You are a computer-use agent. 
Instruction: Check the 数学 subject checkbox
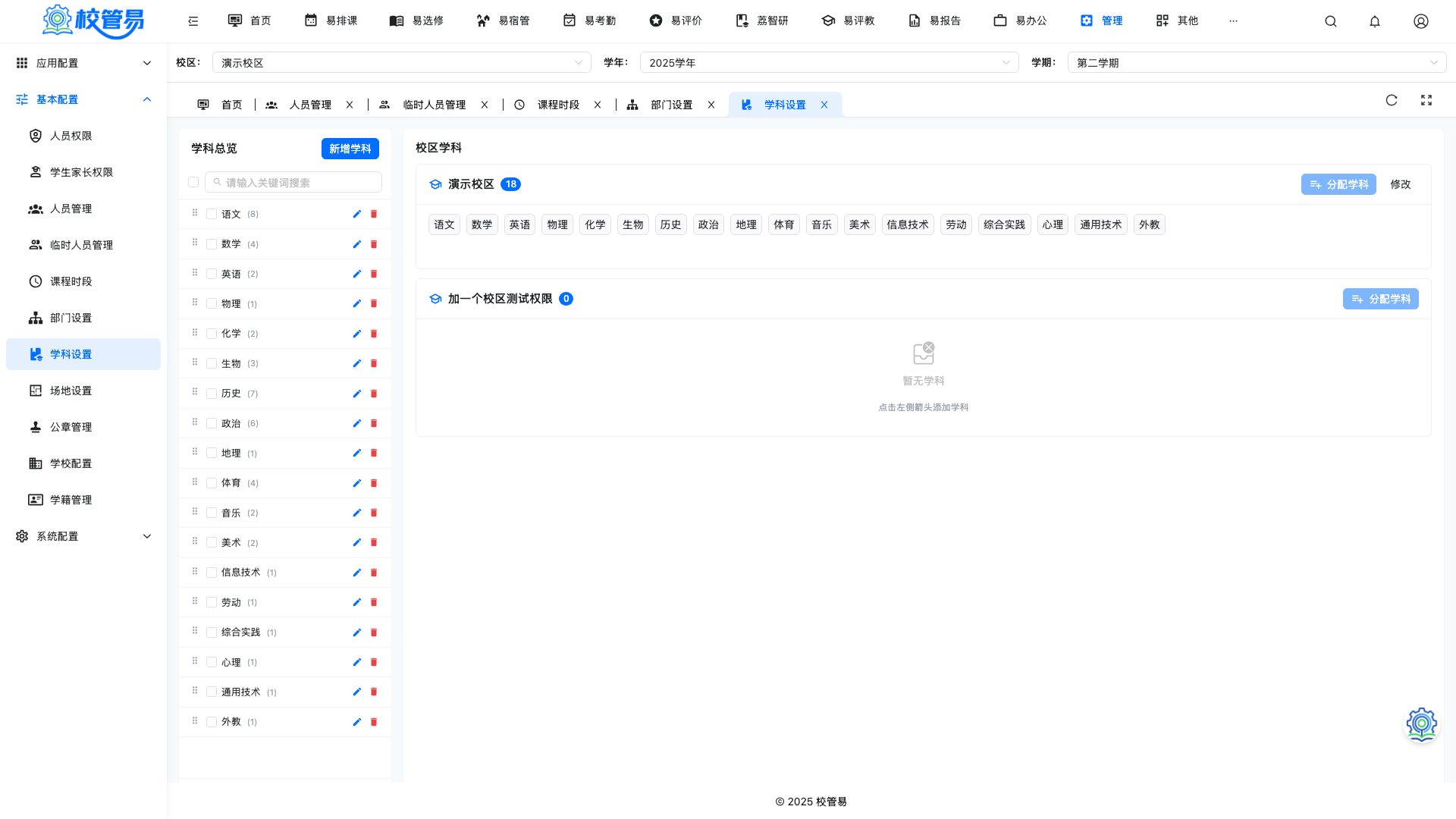(x=212, y=244)
